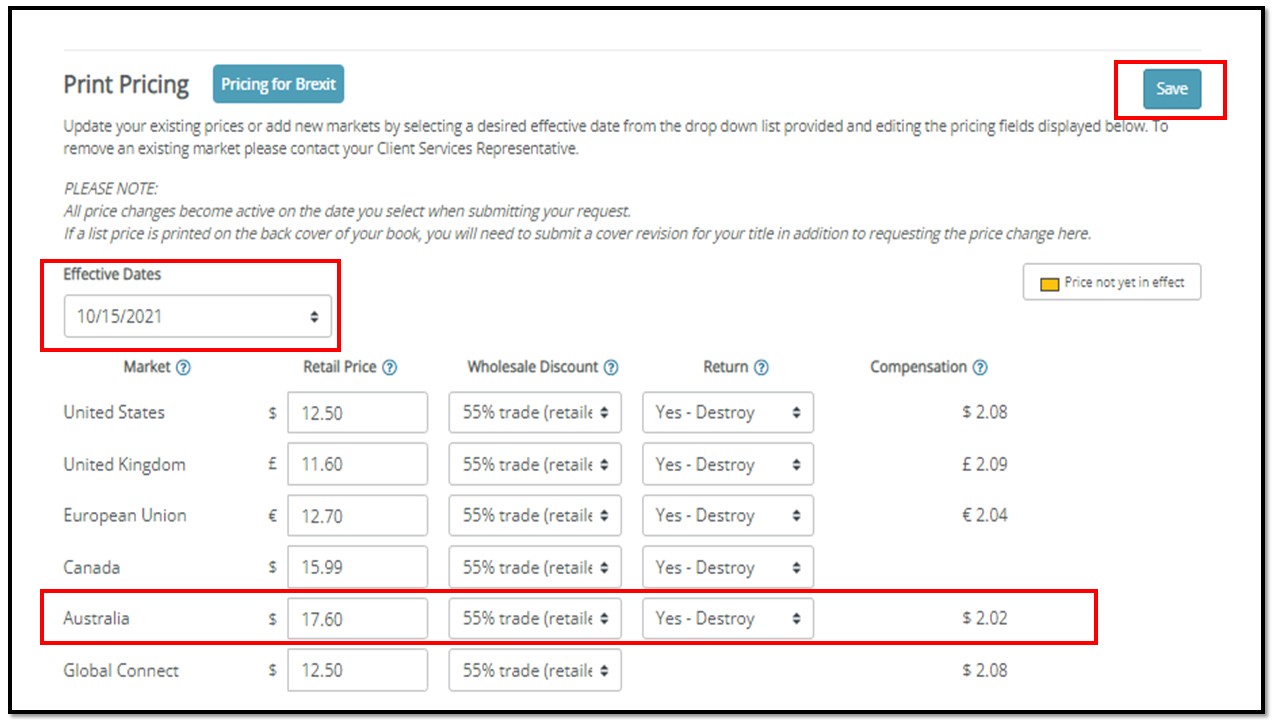Open the Effective Dates dropdown
Viewport: 1280px width, 720px height.
point(198,316)
